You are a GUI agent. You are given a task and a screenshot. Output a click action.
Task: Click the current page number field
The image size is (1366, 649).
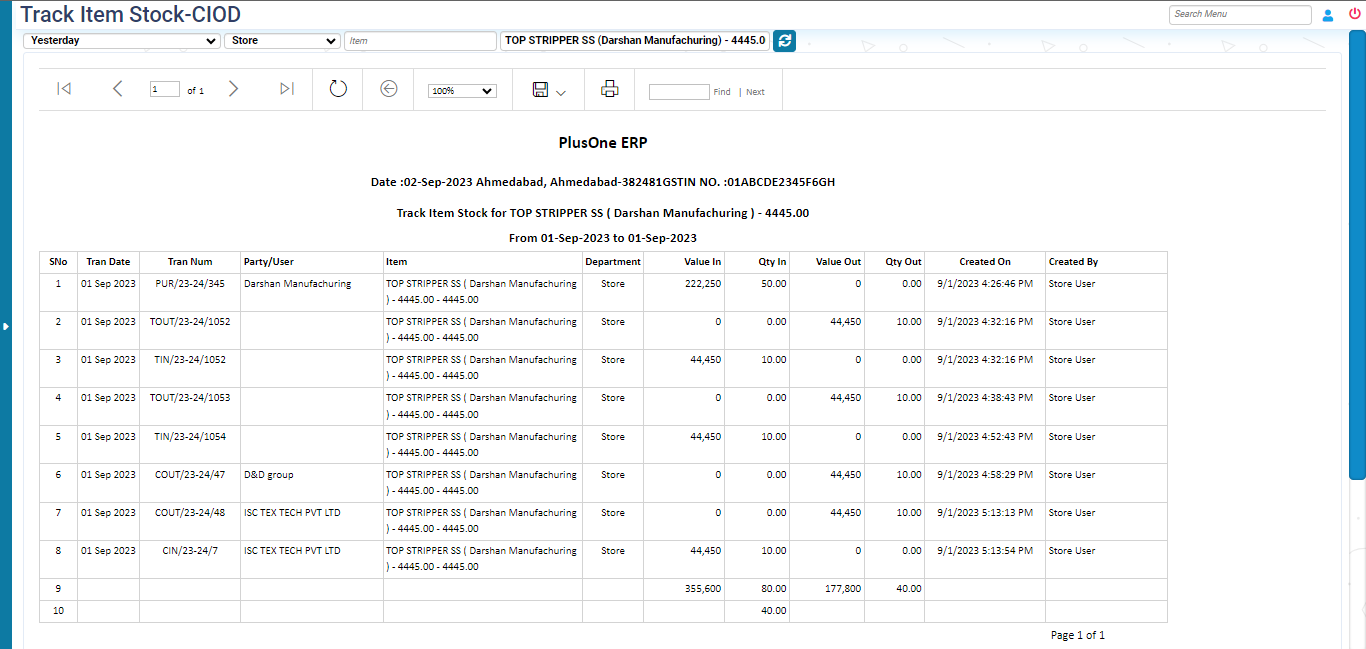point(164,89)
